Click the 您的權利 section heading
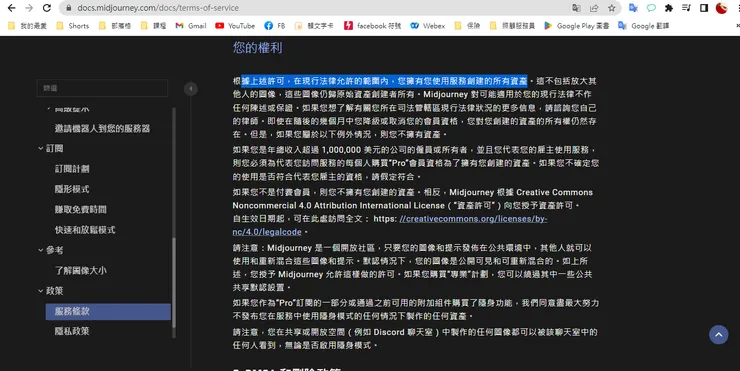The image size is (740, 371). 257,48
